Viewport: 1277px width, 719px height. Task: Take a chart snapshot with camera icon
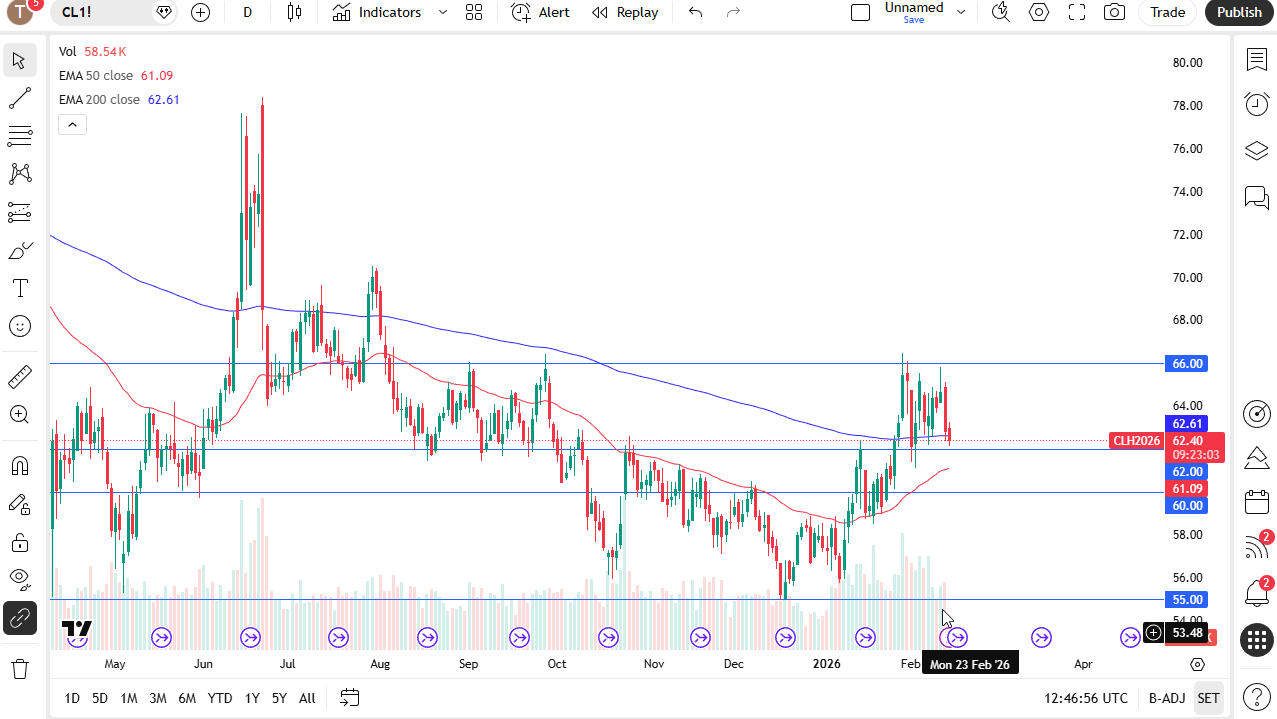(x=1113, y=12)
